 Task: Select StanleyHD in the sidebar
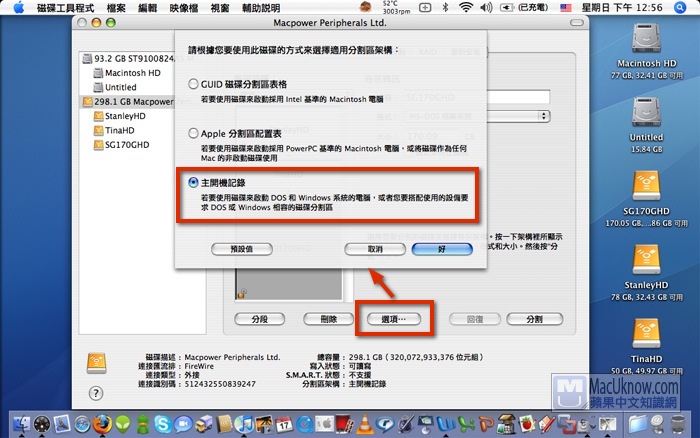[120, 116]
